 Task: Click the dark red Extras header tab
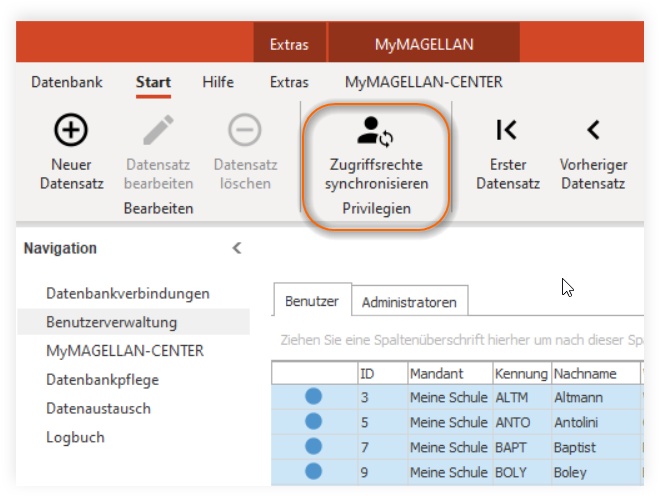click(289, 44)
